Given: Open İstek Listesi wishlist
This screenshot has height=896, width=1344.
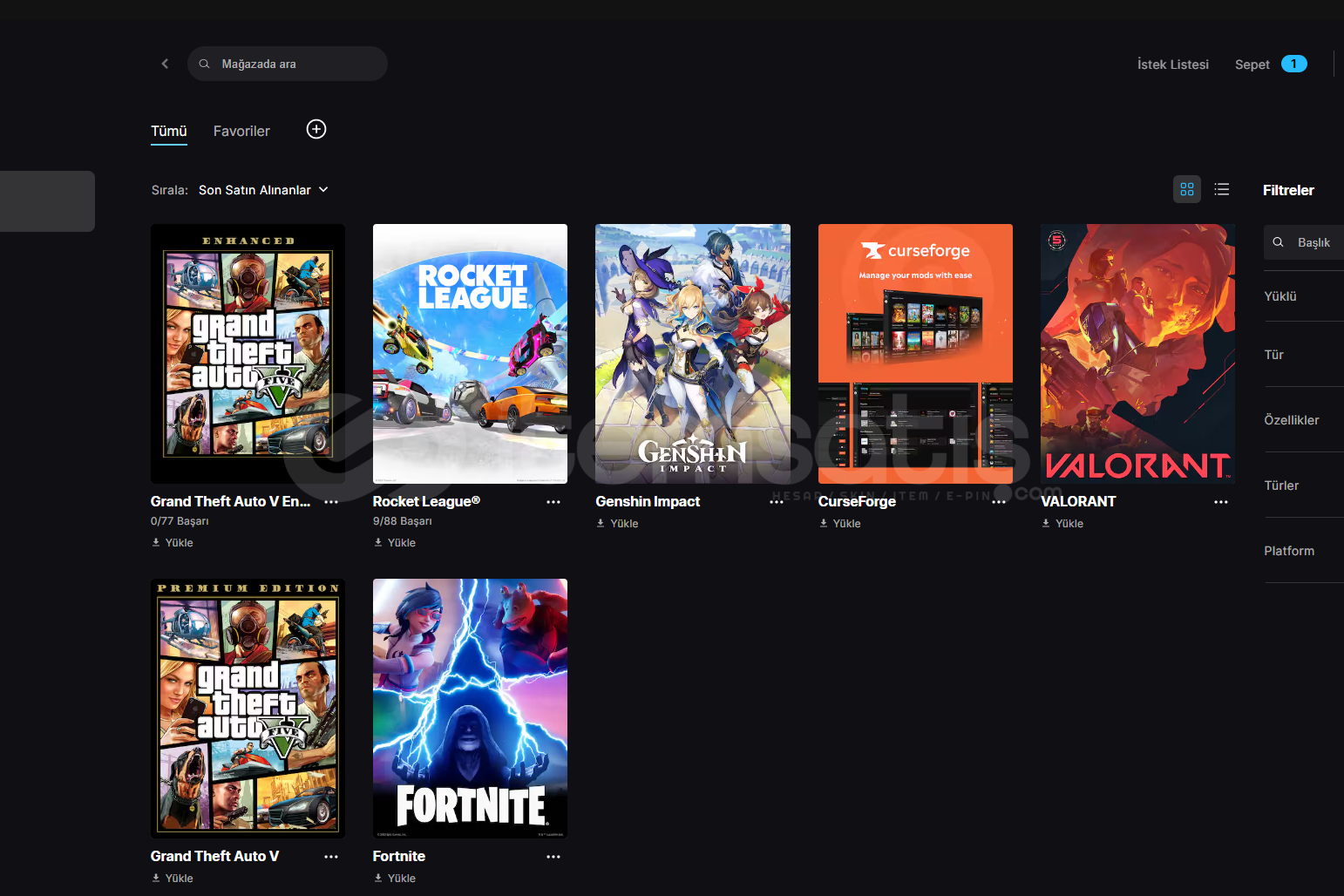Looking at the screenshot, I should (x=1173, y=64).
